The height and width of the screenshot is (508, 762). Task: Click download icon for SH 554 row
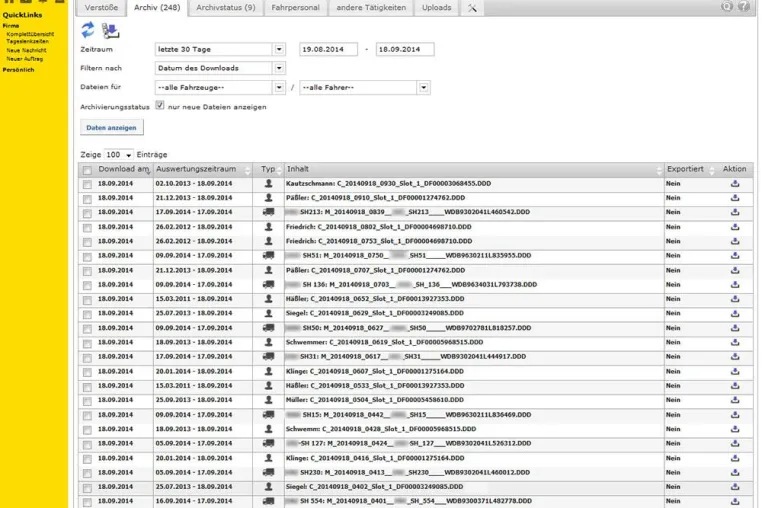[x=735, y=501]
